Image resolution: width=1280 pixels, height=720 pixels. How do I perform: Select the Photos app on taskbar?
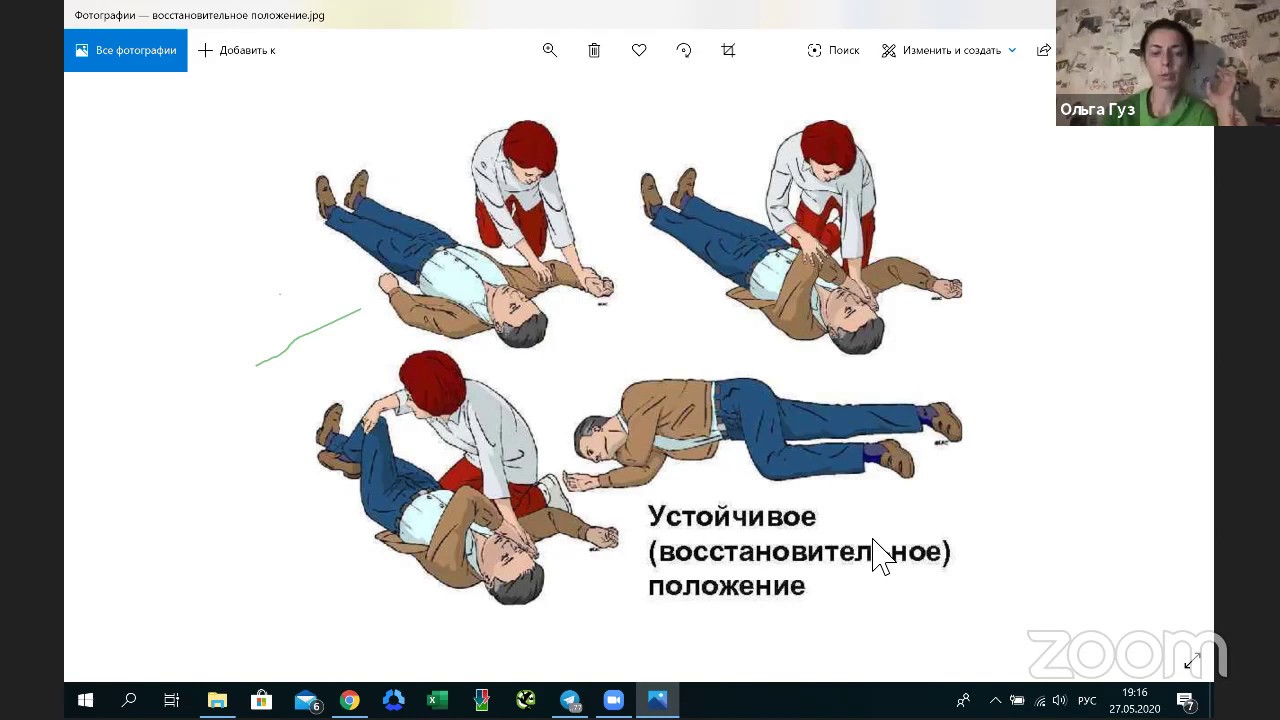point(657,701)
